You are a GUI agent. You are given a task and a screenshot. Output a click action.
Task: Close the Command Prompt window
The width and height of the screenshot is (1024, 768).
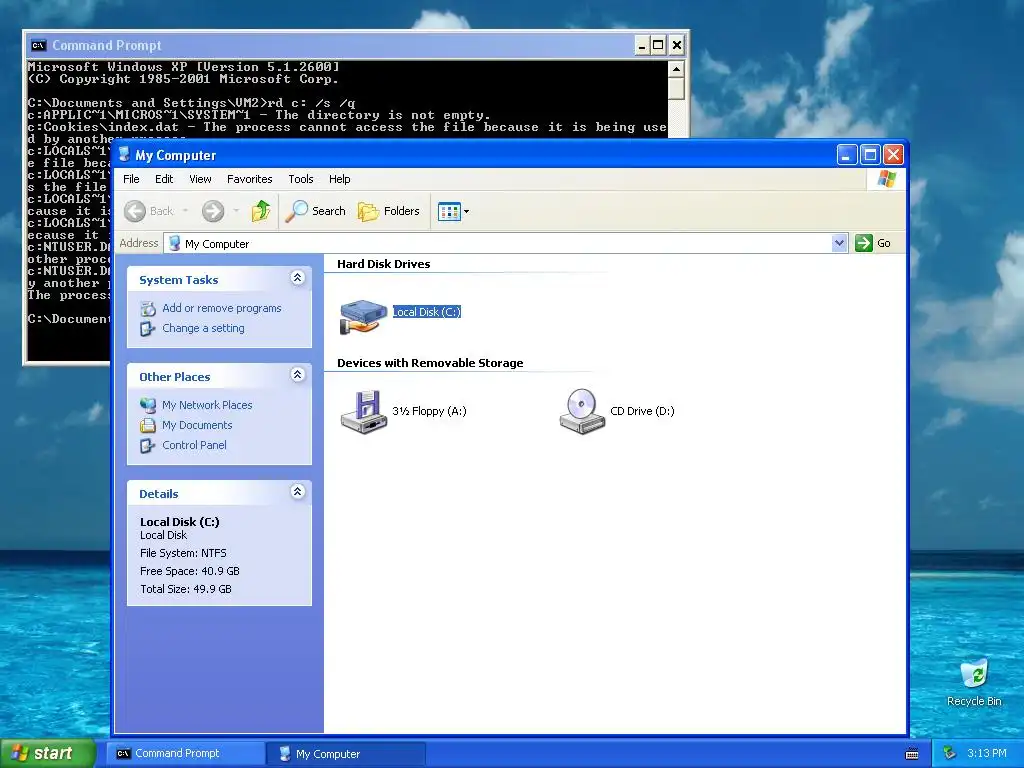[677, 45]
